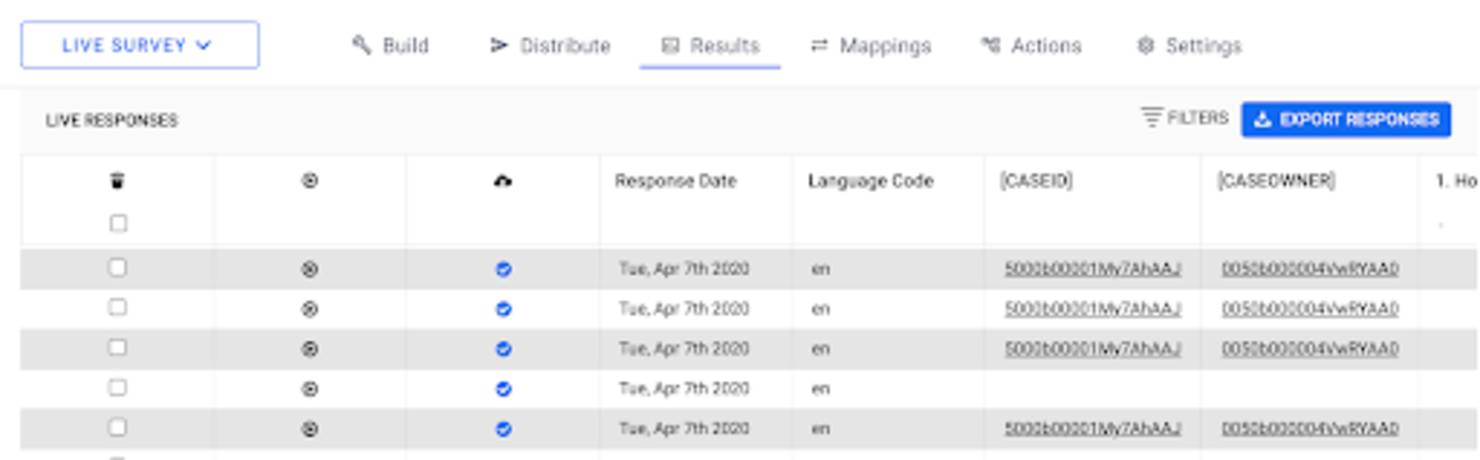Click the Response Date column header
The width and height of the screenshot is (1480, 460).
[676, 181]
